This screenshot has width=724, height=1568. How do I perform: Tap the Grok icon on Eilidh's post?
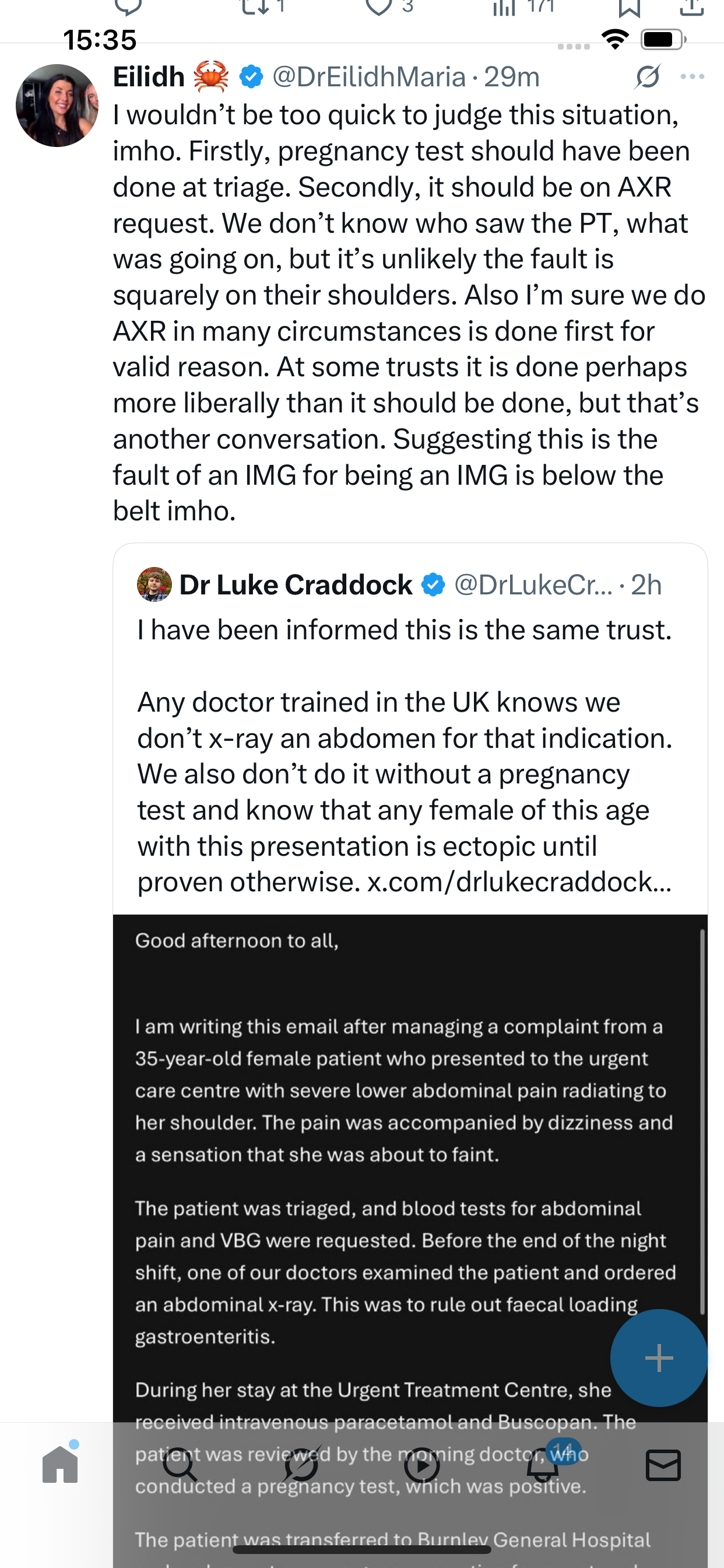point(646,78)
